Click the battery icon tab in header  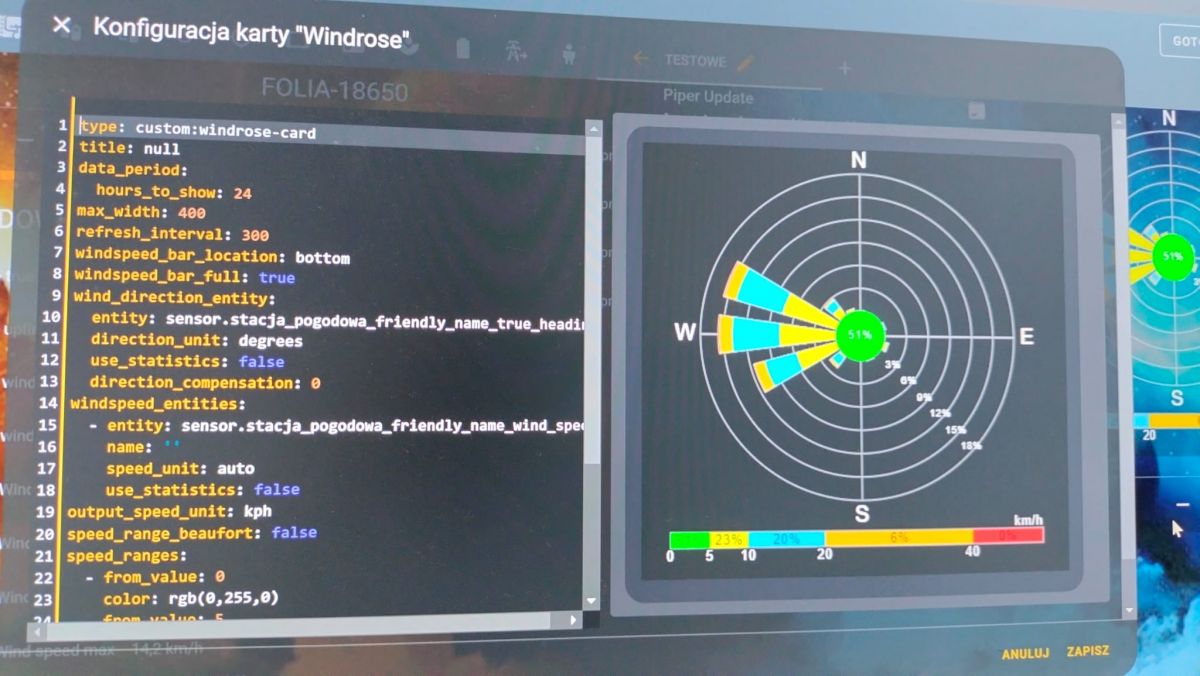pos(462,49)
